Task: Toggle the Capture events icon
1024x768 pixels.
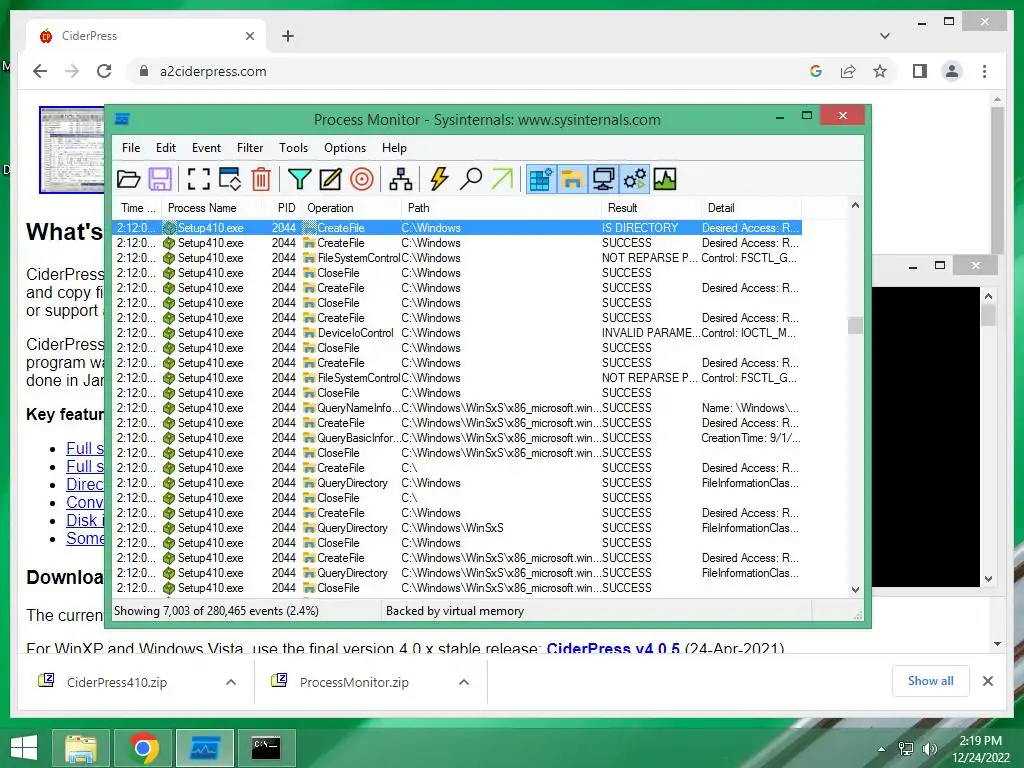Action: (199, 179)
